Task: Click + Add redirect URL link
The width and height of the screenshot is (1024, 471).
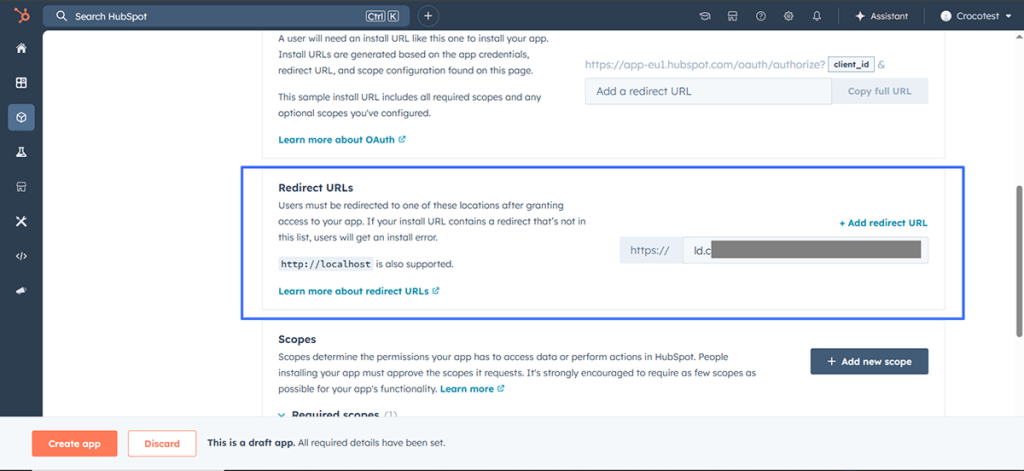Action: pyautogui.click(x=883, y=223)
